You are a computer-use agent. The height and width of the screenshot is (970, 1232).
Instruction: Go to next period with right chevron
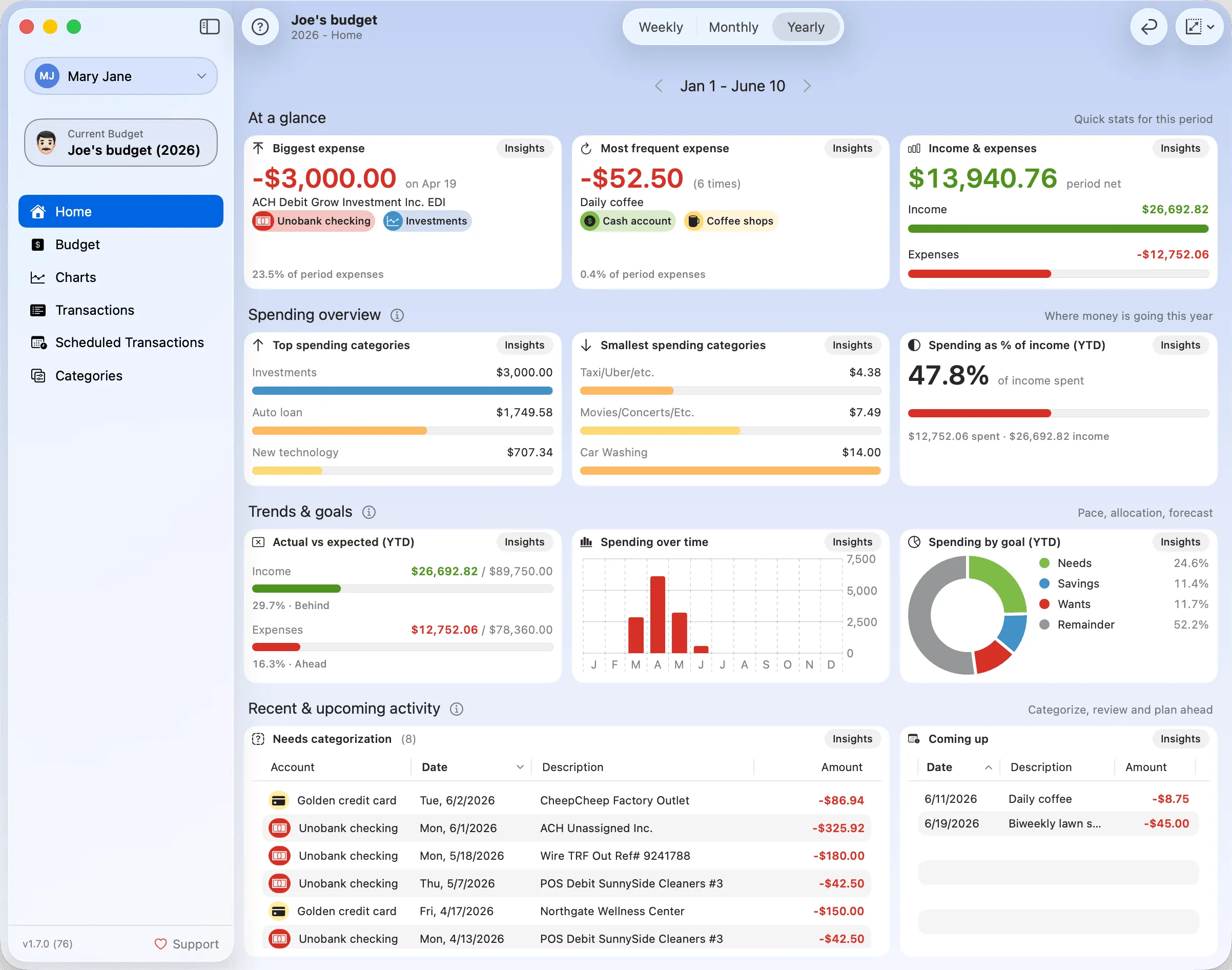pyautogui.click(x=807, y=86)
